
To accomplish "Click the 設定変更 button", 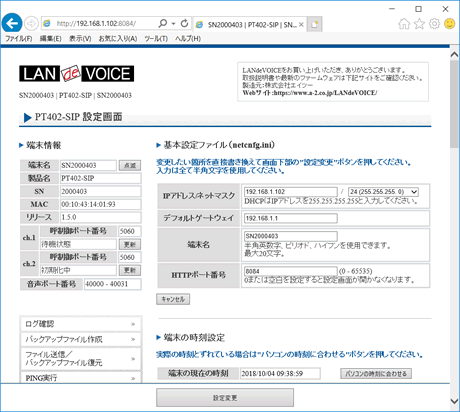I will (225, 398).
